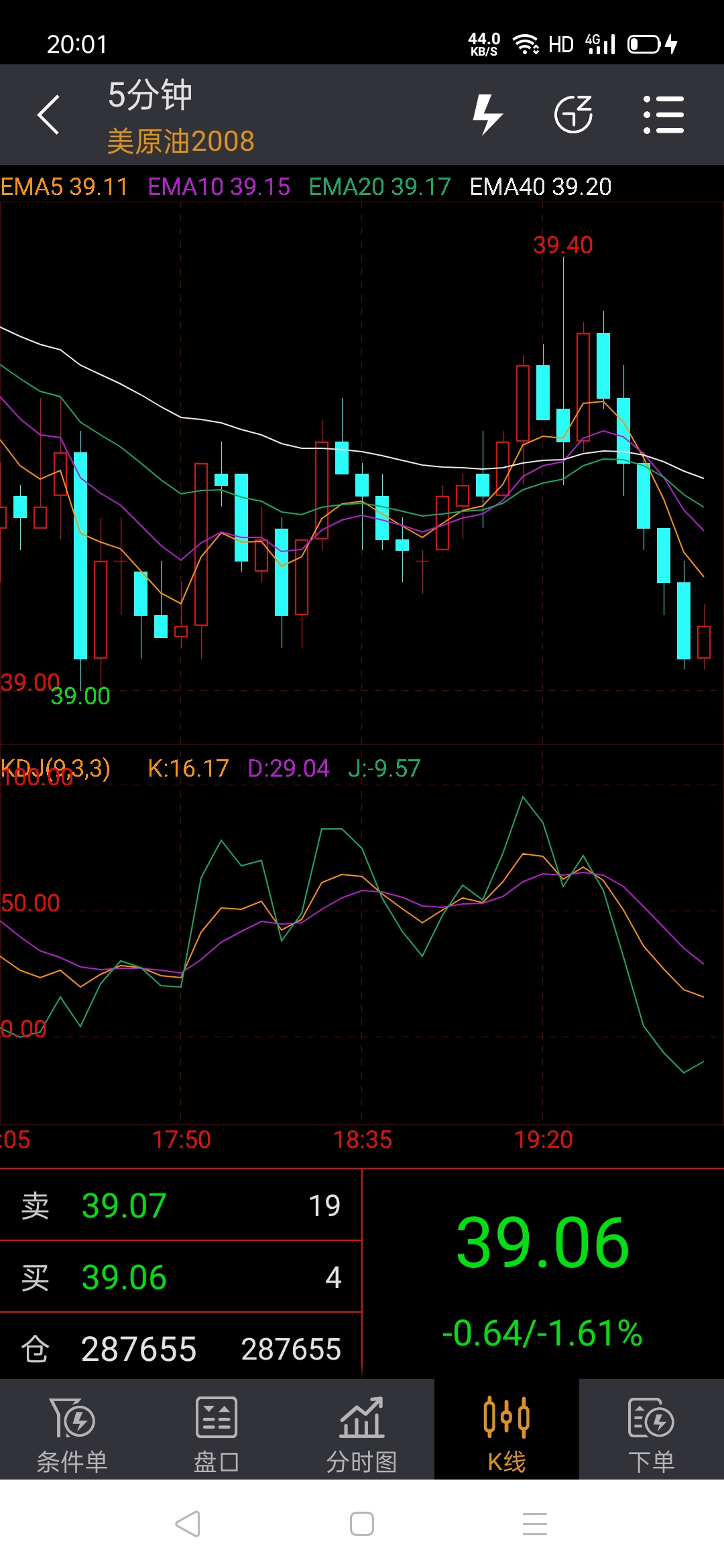This screenshot has height=1568, width=724.
Task: Tap the buy price 39.06 row
Action: click(181, 1277)
